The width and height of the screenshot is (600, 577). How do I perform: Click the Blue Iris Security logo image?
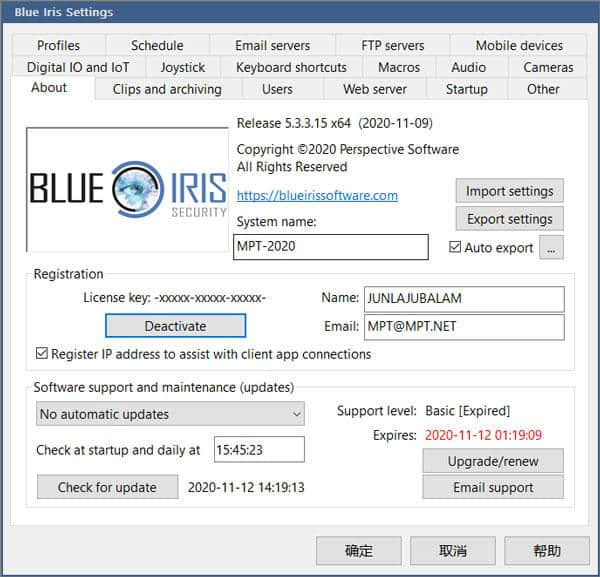point(127,189)
